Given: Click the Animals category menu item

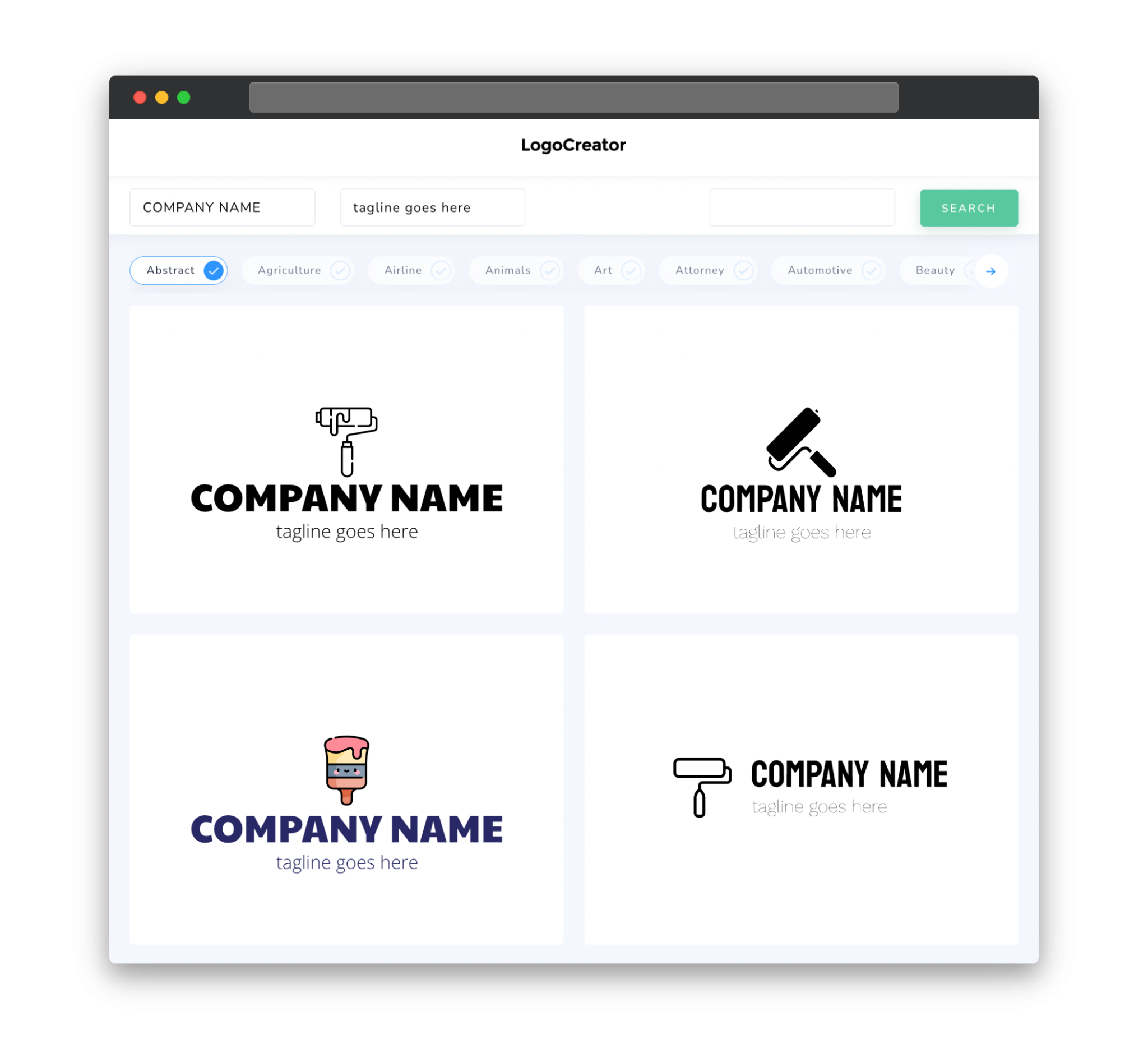Looking at the screenshot, I should (517, 270).
